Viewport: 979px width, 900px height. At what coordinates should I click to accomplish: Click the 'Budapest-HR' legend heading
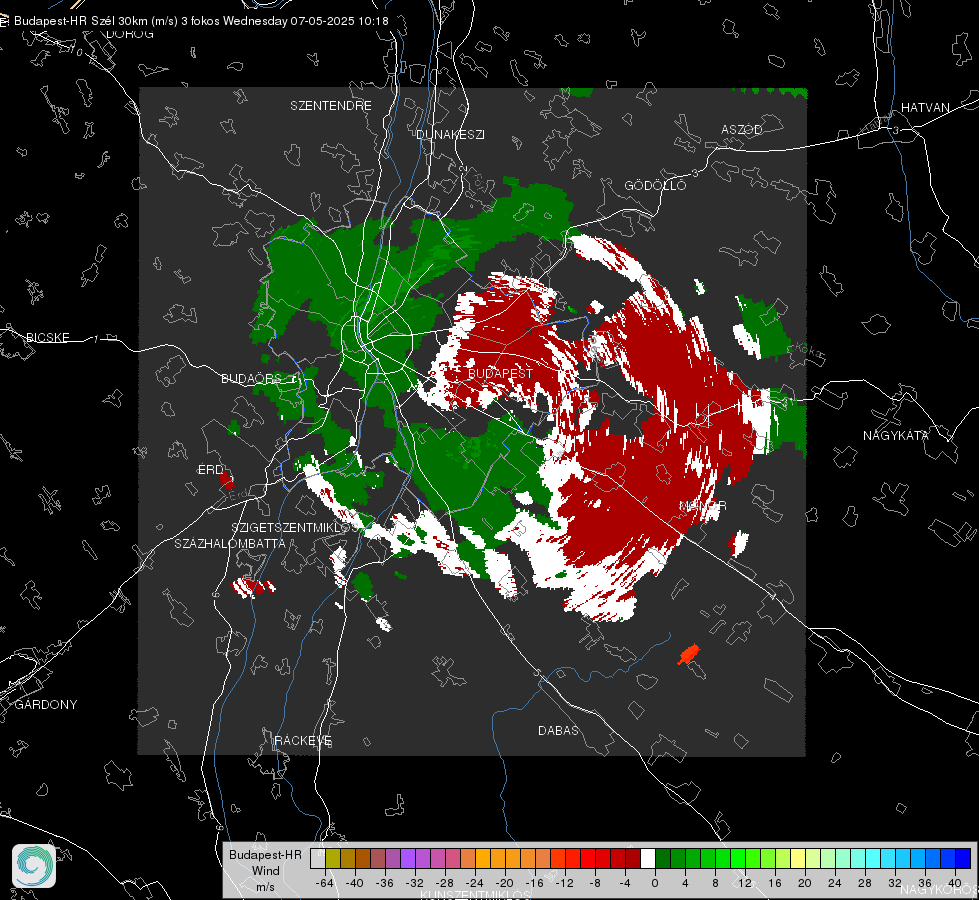(x=265, y=854)
